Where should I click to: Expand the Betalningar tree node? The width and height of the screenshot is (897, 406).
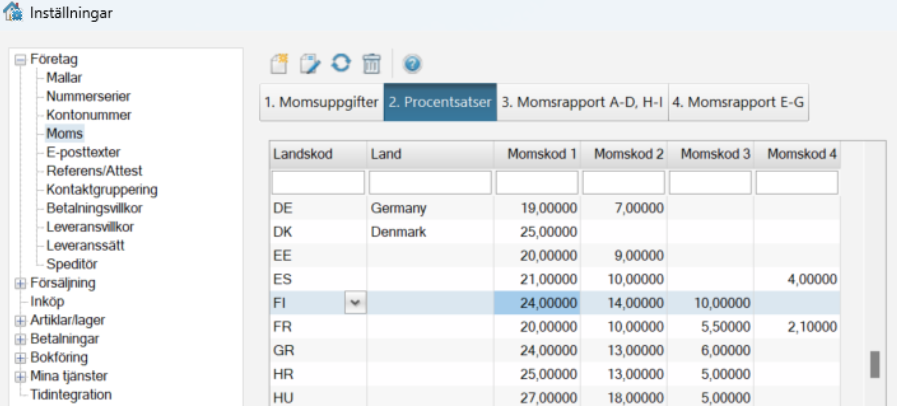(x=21, y=339)
